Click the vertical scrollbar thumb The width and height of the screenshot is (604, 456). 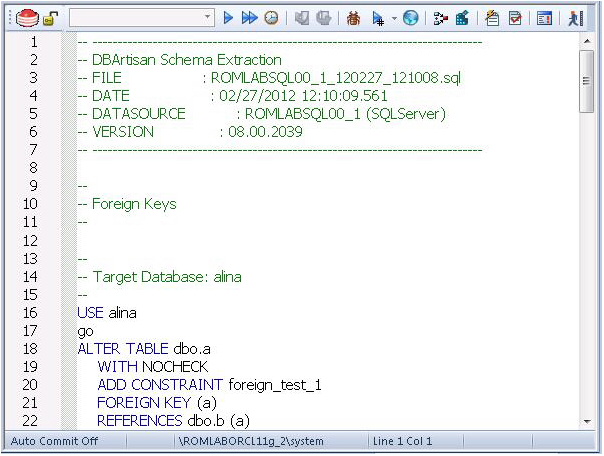(587, 81)
